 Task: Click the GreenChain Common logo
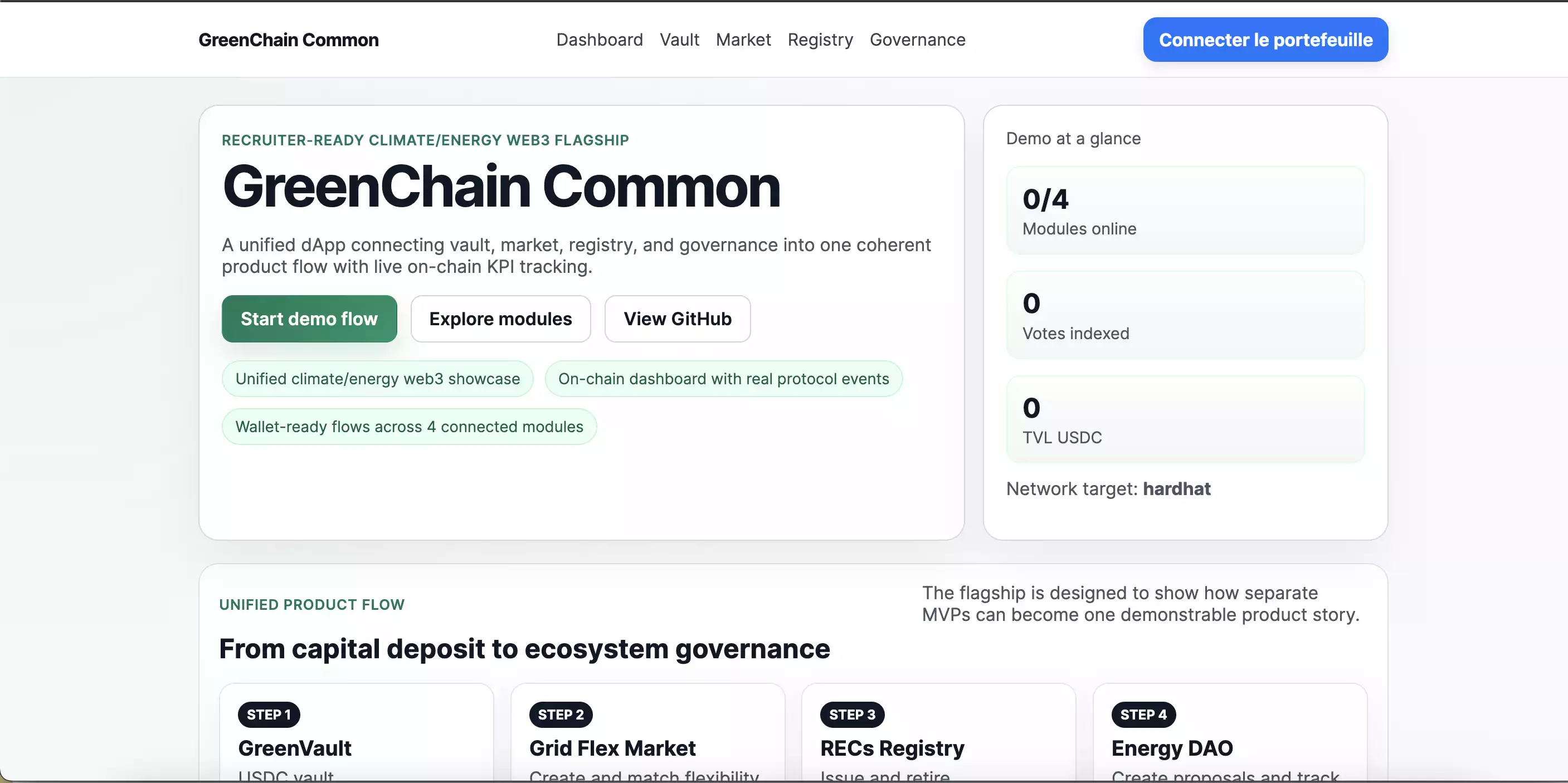(x=288, y=40)
